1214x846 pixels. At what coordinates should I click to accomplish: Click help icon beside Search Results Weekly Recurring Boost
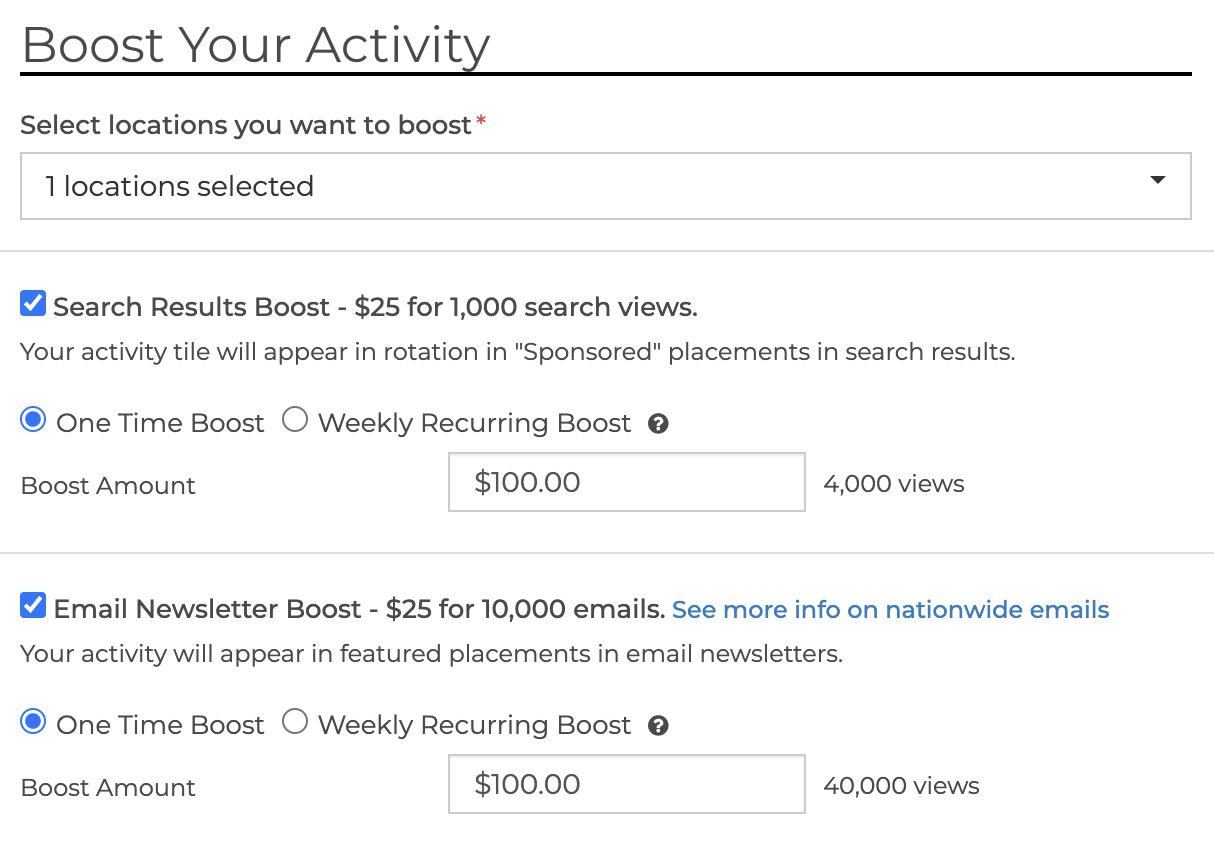(658, 424)
